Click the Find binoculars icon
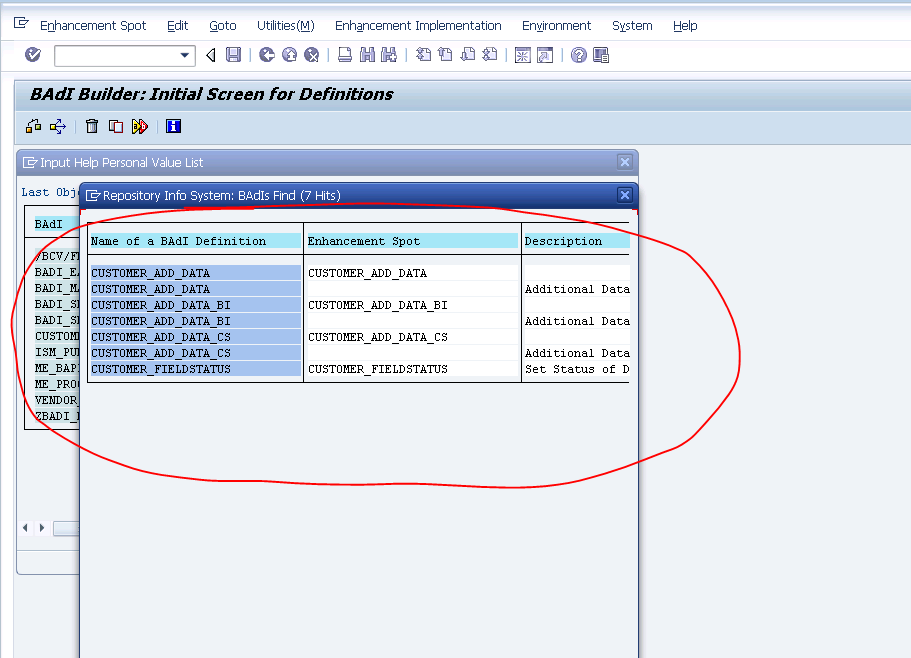This screenshot has width=911, height=658. (365, 55)
